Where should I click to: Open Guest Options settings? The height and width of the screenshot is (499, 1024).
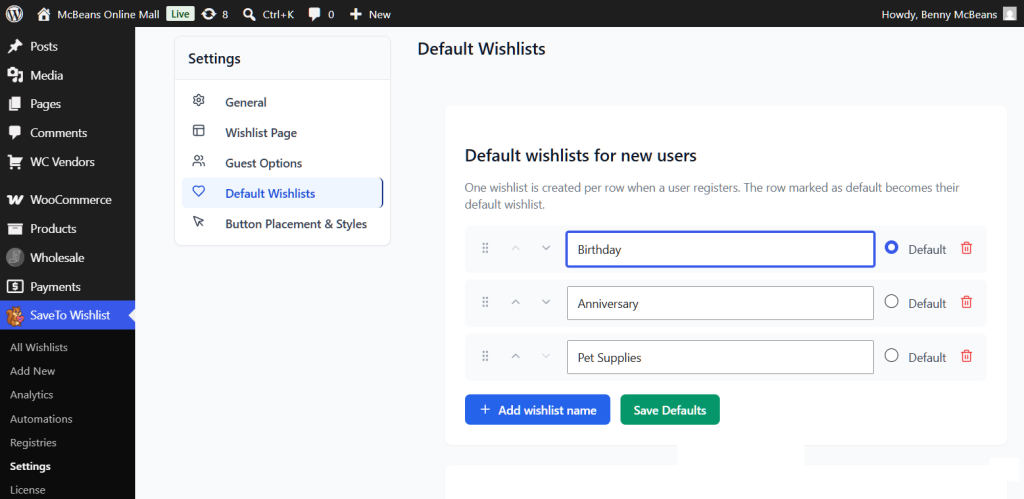[282, 163]
